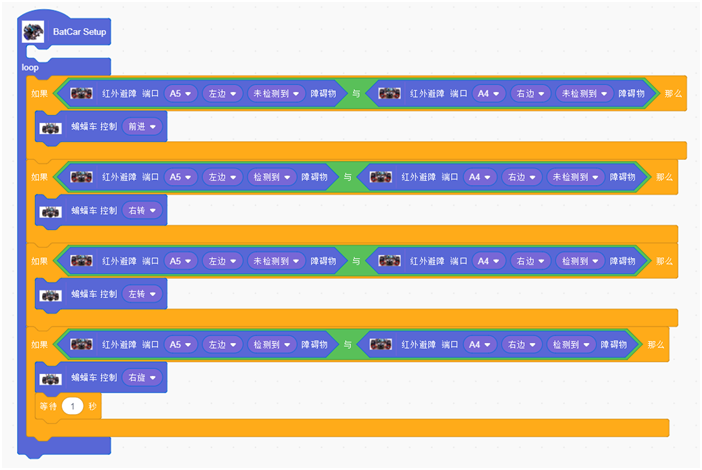
Task: Click the car icon in the 前进 control block
Action: tap(50, 127)
